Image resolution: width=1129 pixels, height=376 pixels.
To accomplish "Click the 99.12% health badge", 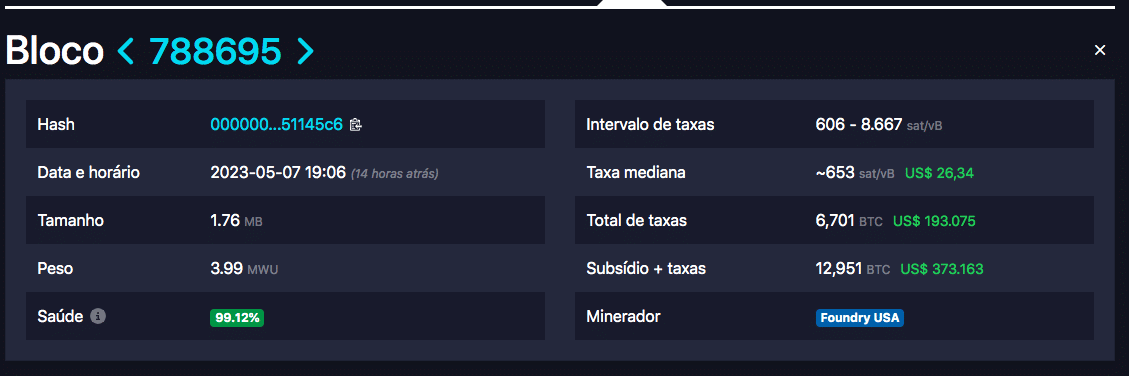I will click(x=237, y=318).
